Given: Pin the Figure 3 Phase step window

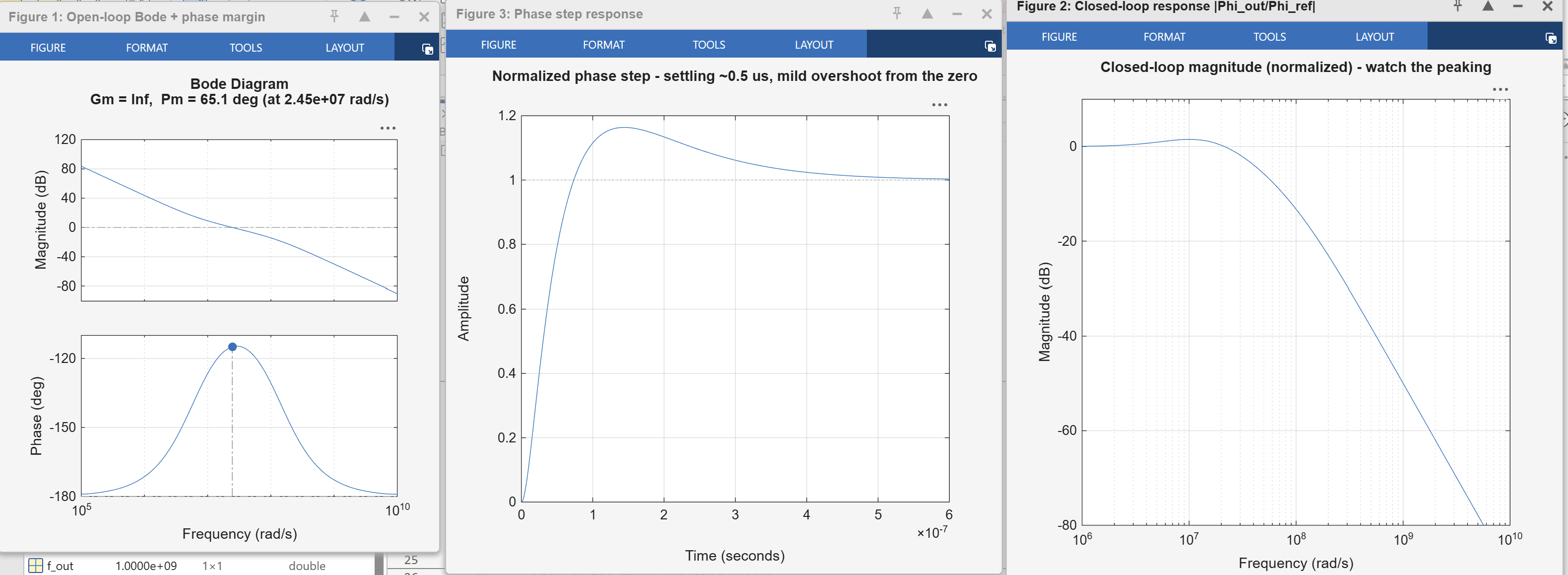Looking at the screenshot, I should 897,13.
